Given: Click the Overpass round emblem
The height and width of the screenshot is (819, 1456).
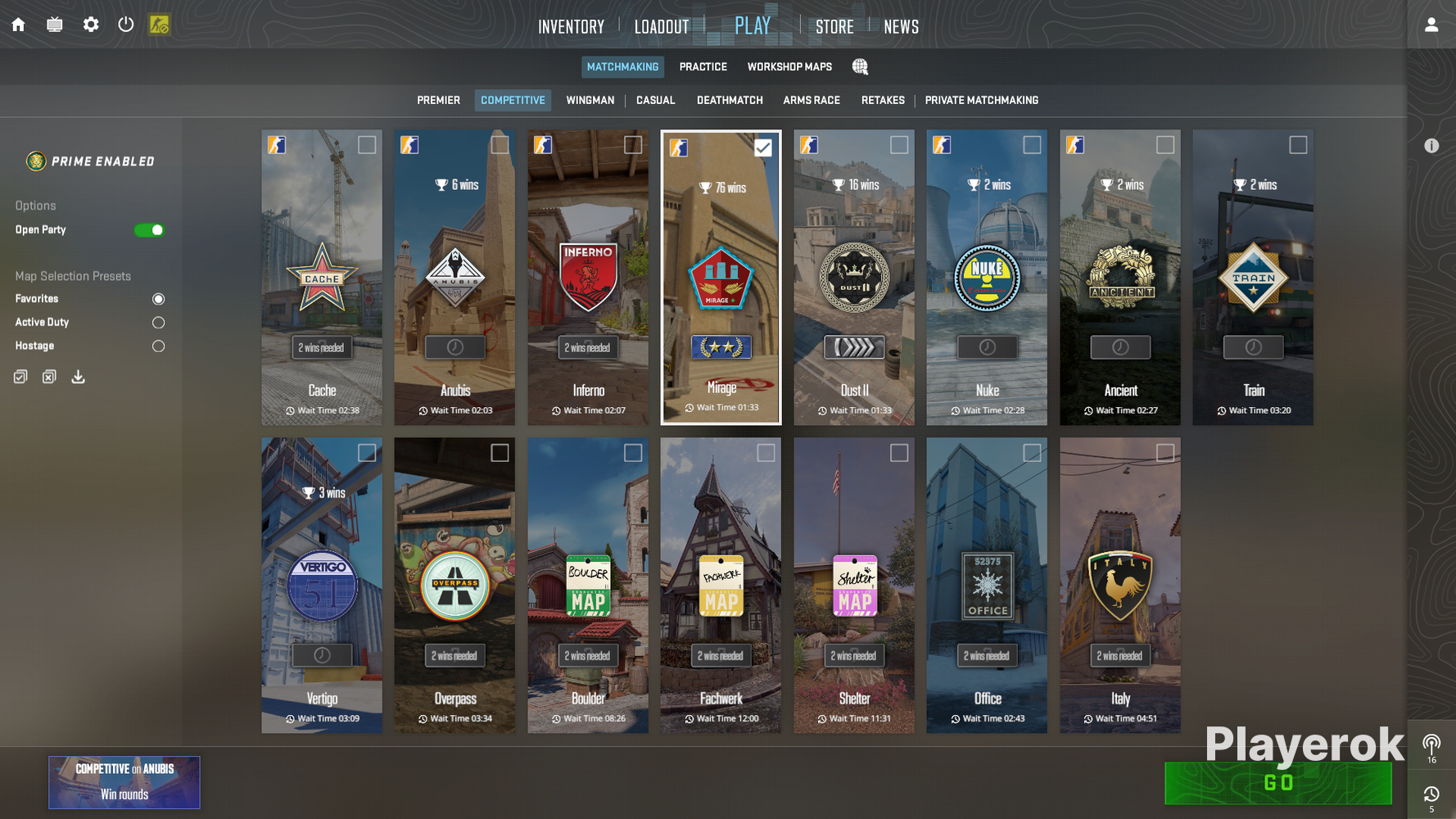Looking at the screenshot, I should 455,585.
